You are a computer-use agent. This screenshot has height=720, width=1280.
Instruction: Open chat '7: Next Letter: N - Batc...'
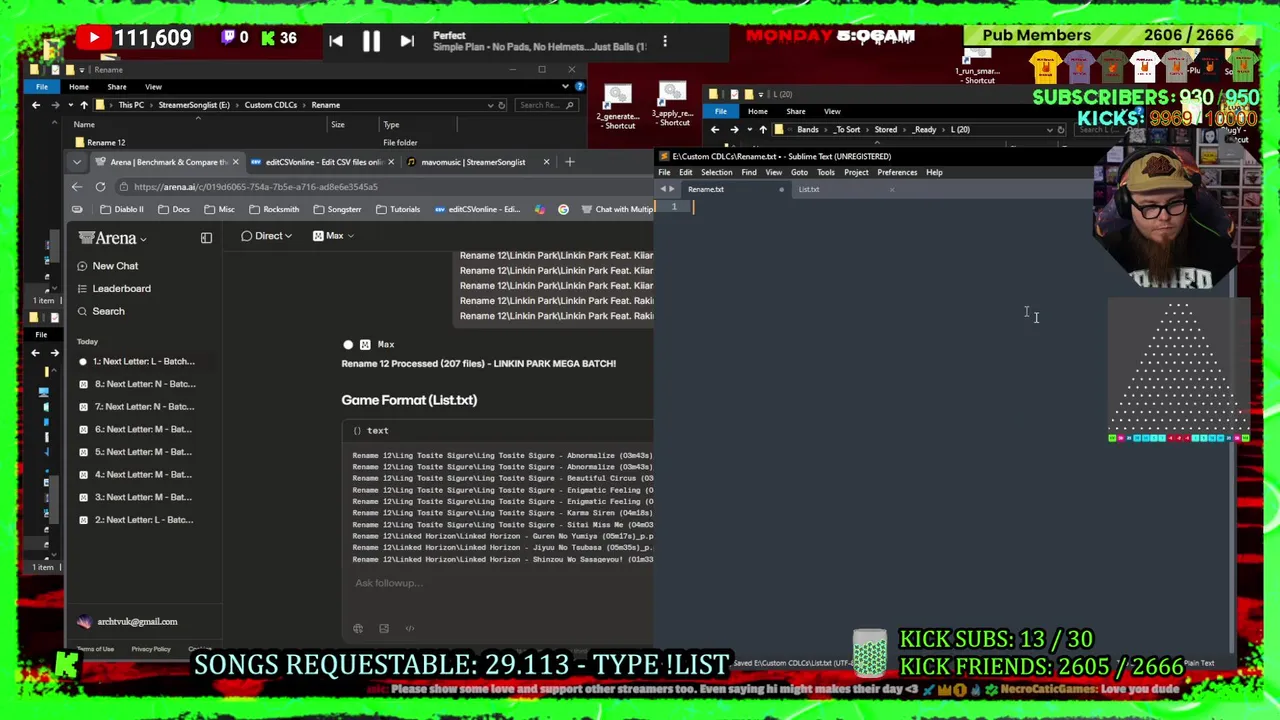click(x=145, y=407)
